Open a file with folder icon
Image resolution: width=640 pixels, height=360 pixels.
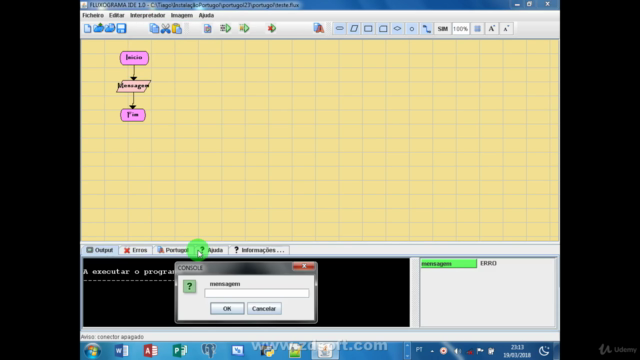click(x=99, y=29)
